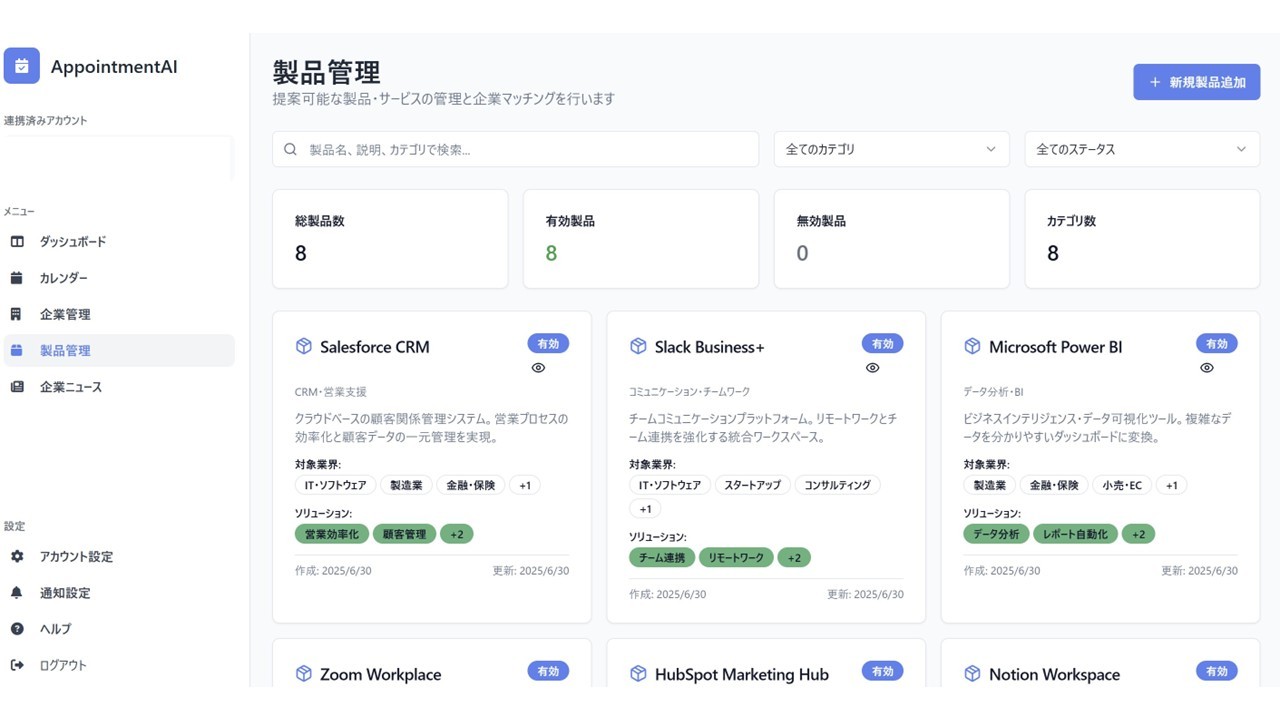Click the AppointmentAI calendar logo icon
This screenshot has height=720, width=1280.
22,66
